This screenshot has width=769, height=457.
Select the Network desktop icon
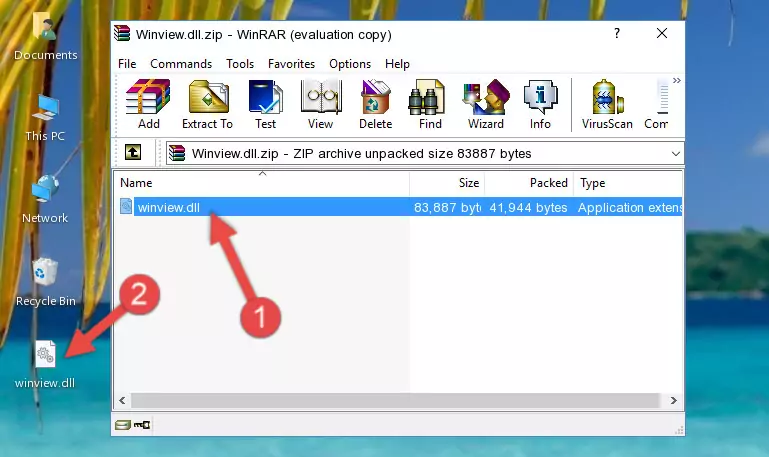[x=45, y=200]
